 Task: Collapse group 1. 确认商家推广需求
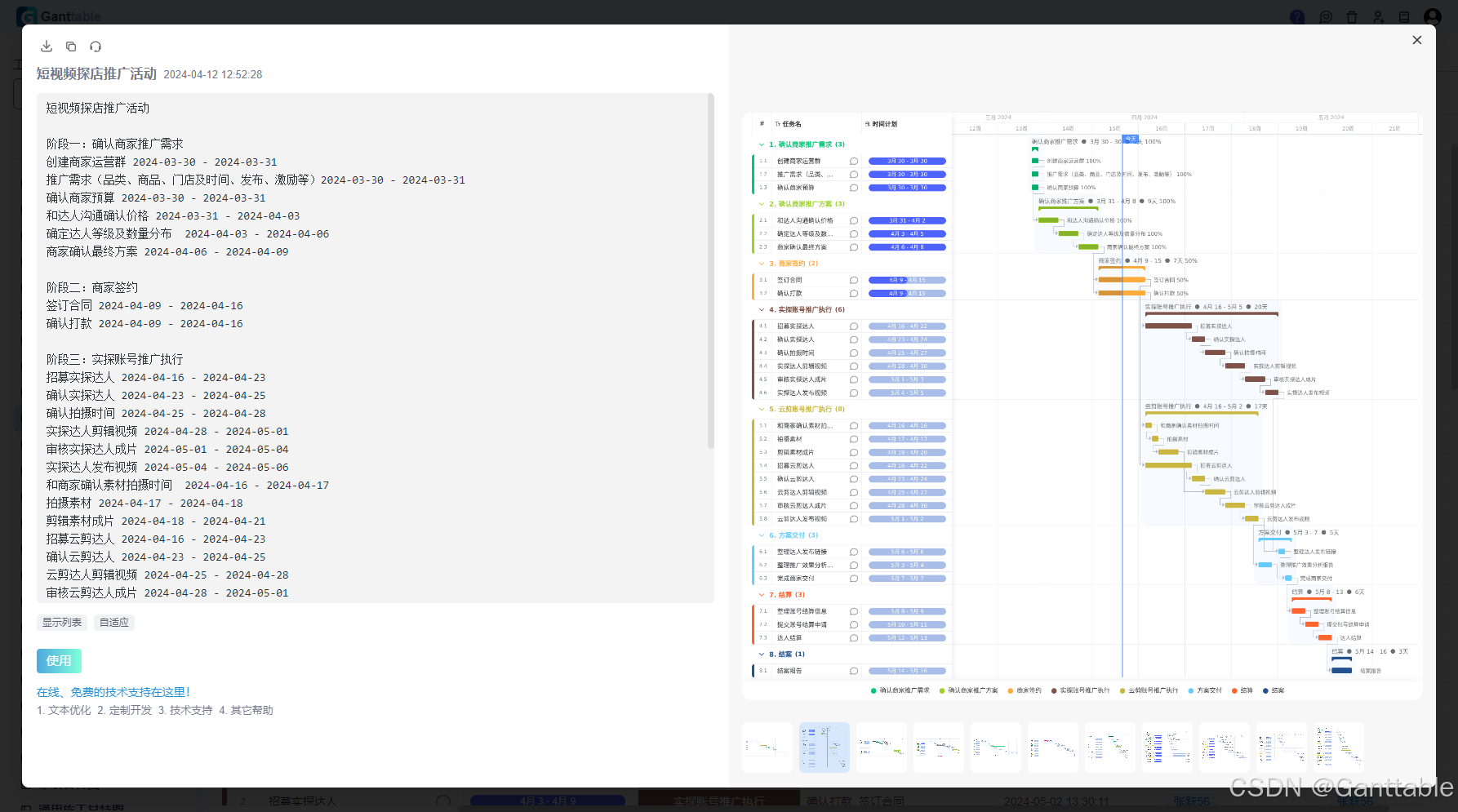pyautogui.click(x=762, y=144)
